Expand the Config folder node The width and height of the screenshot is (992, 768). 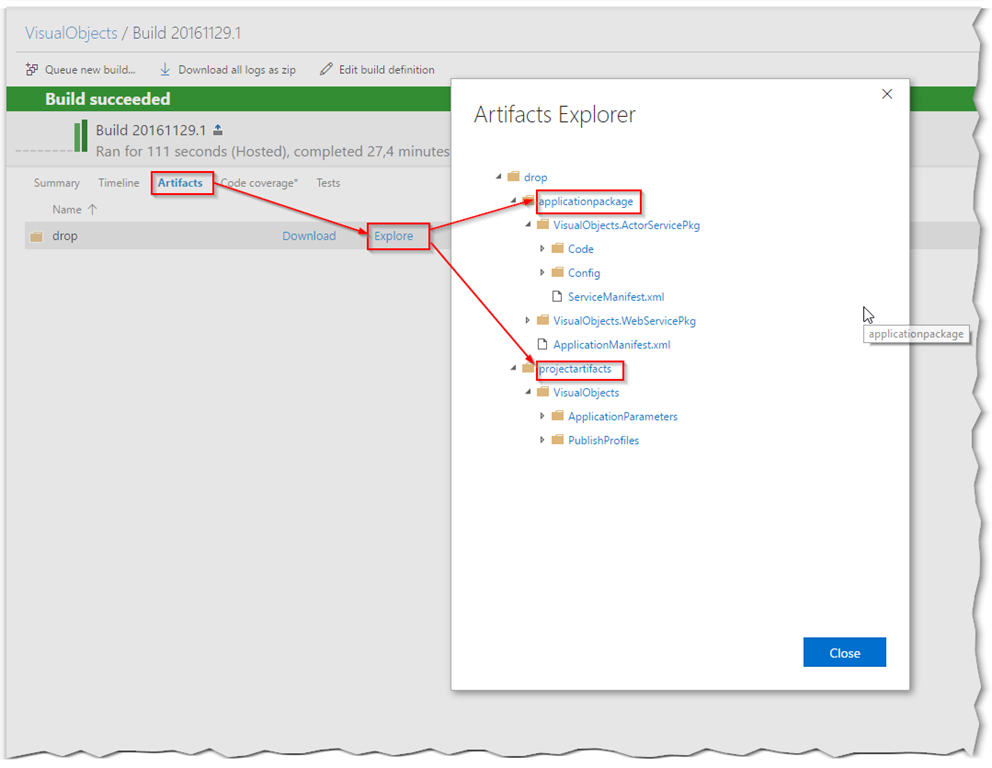[x=542, y=273]
